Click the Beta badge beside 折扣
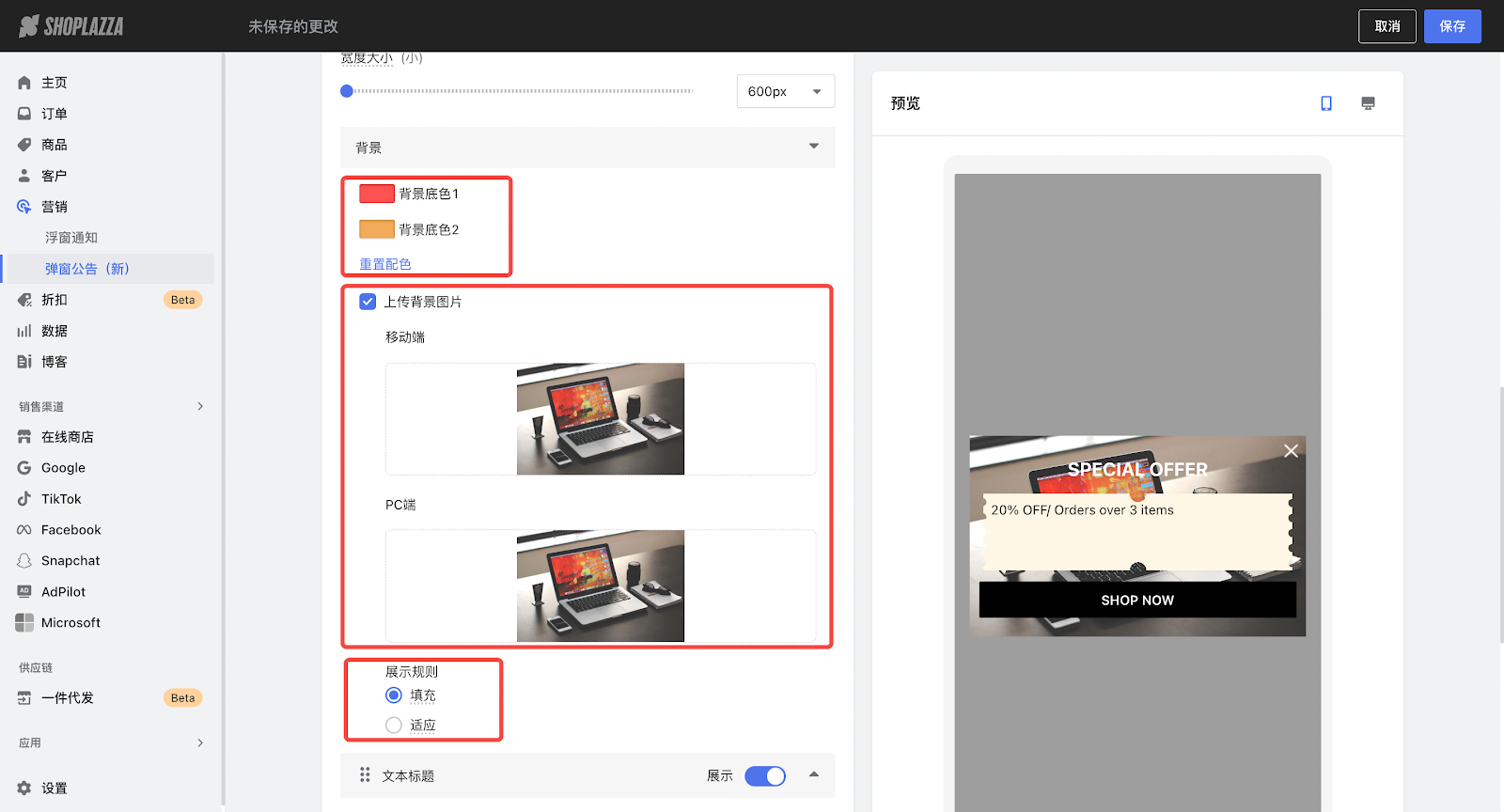1504x812 pixels. 183,300
